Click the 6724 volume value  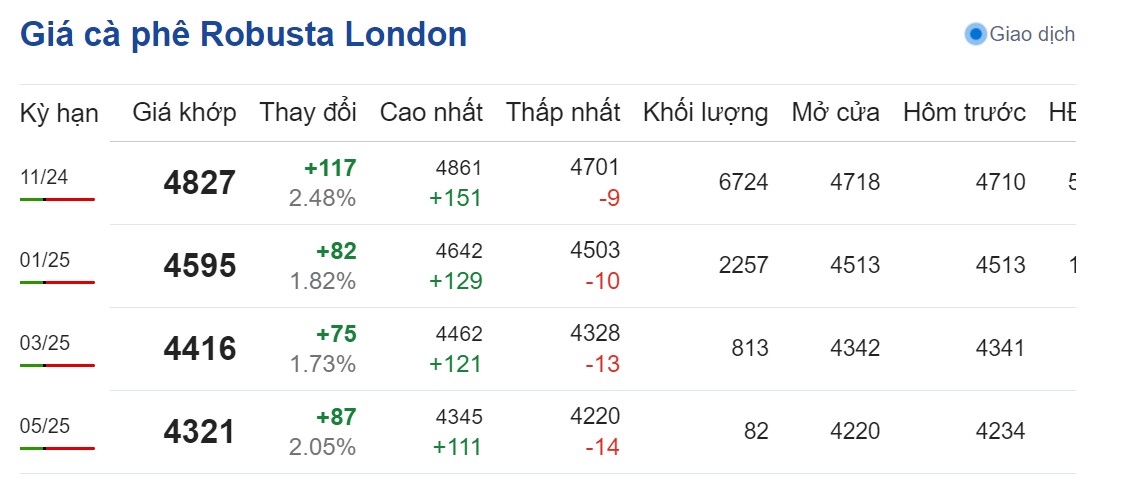click(x=743, y=182)
